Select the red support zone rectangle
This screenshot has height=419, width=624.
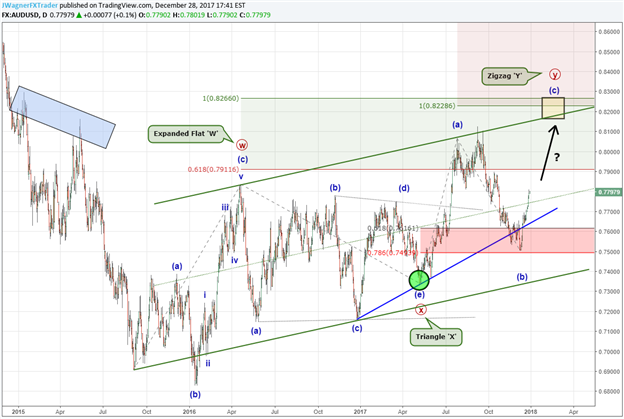(507, 240)
